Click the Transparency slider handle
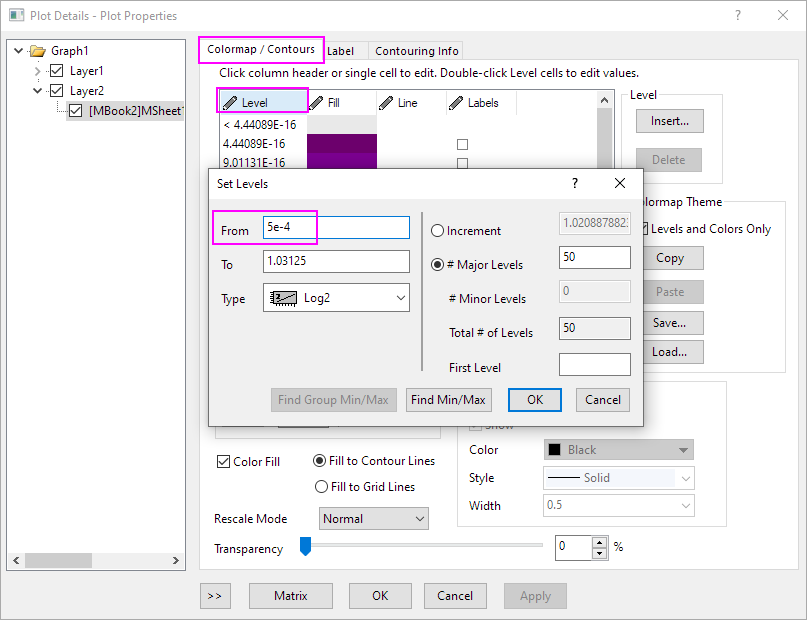 [306, 546]
